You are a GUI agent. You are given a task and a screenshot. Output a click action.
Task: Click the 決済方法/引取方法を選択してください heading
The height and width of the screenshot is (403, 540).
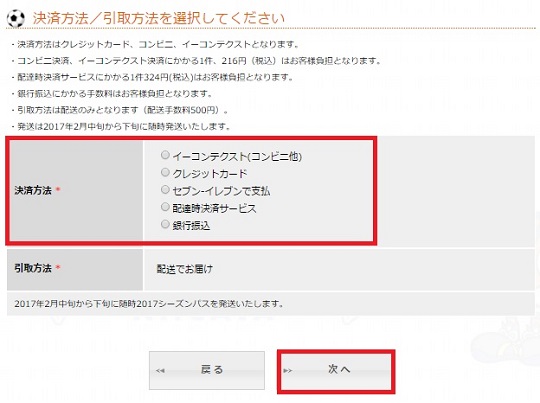pyautogui.click(x=159, y=18)
